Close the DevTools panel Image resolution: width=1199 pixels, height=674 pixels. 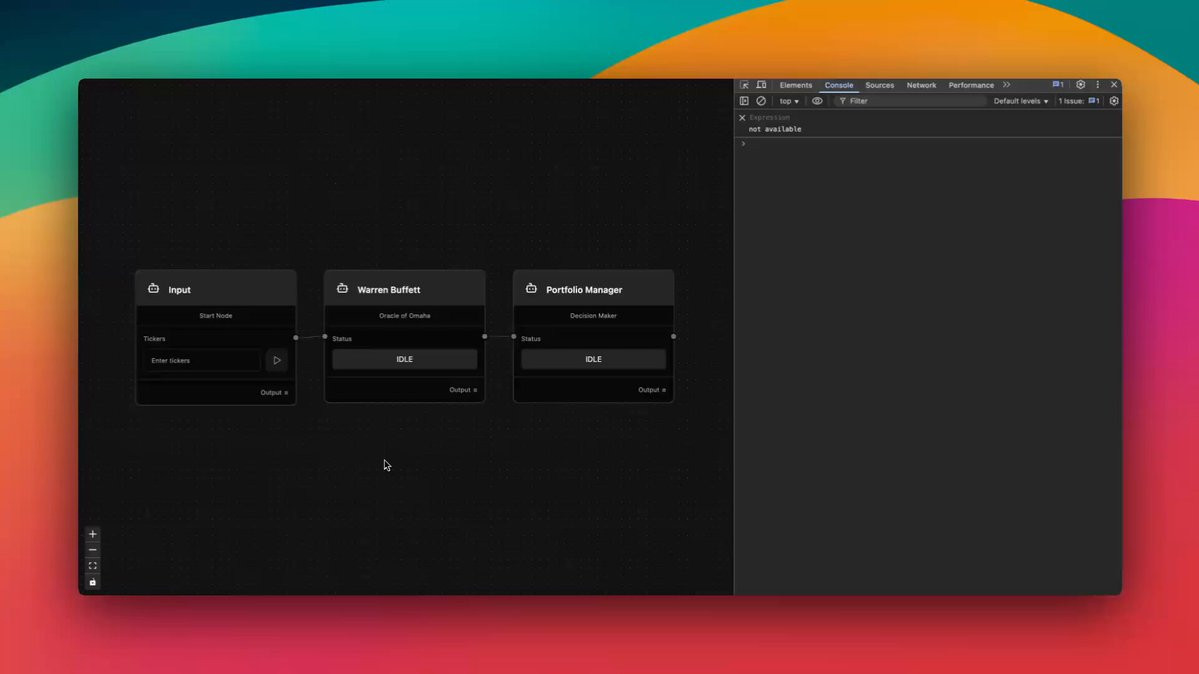1114,85
